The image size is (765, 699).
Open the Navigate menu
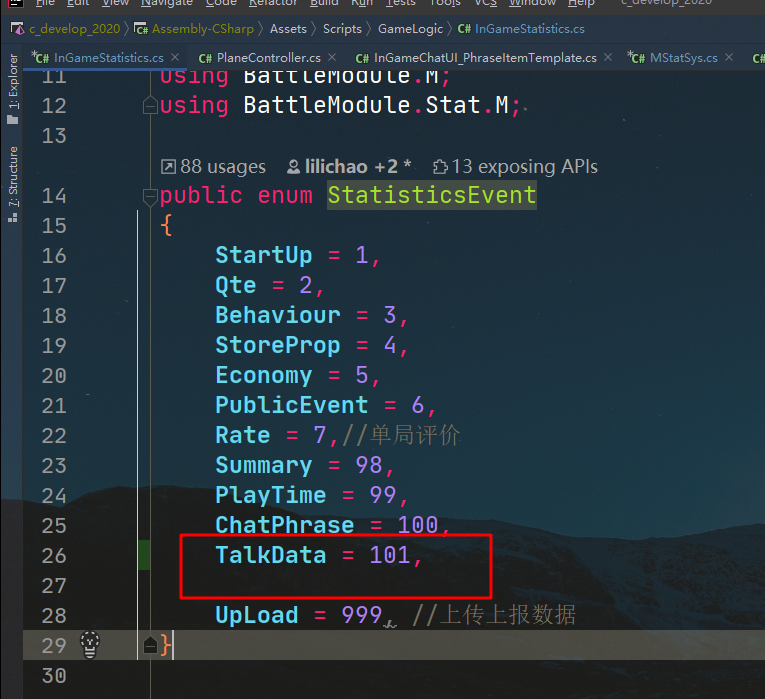166,4
